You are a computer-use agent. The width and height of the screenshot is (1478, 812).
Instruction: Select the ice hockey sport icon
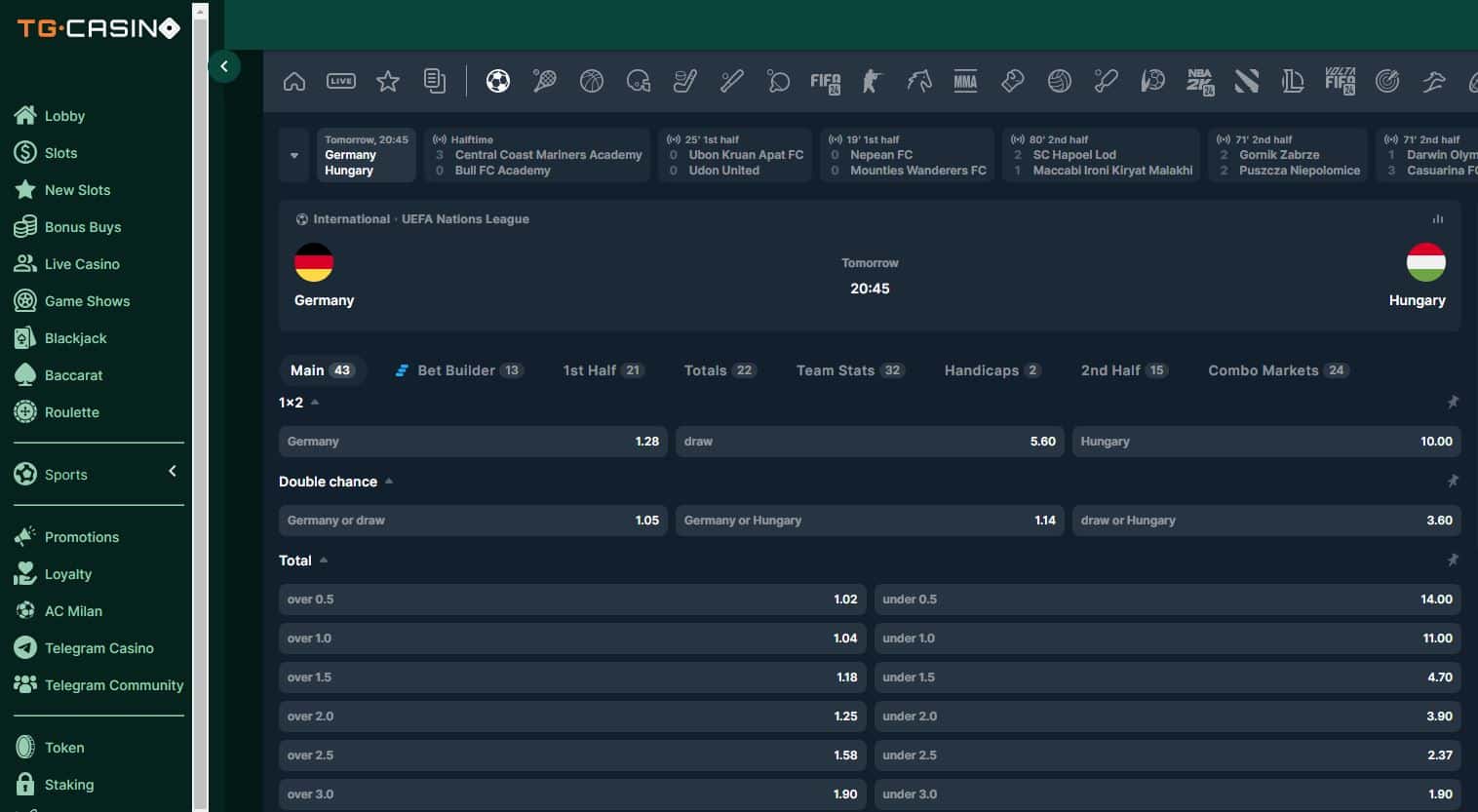tap(685, 82)
